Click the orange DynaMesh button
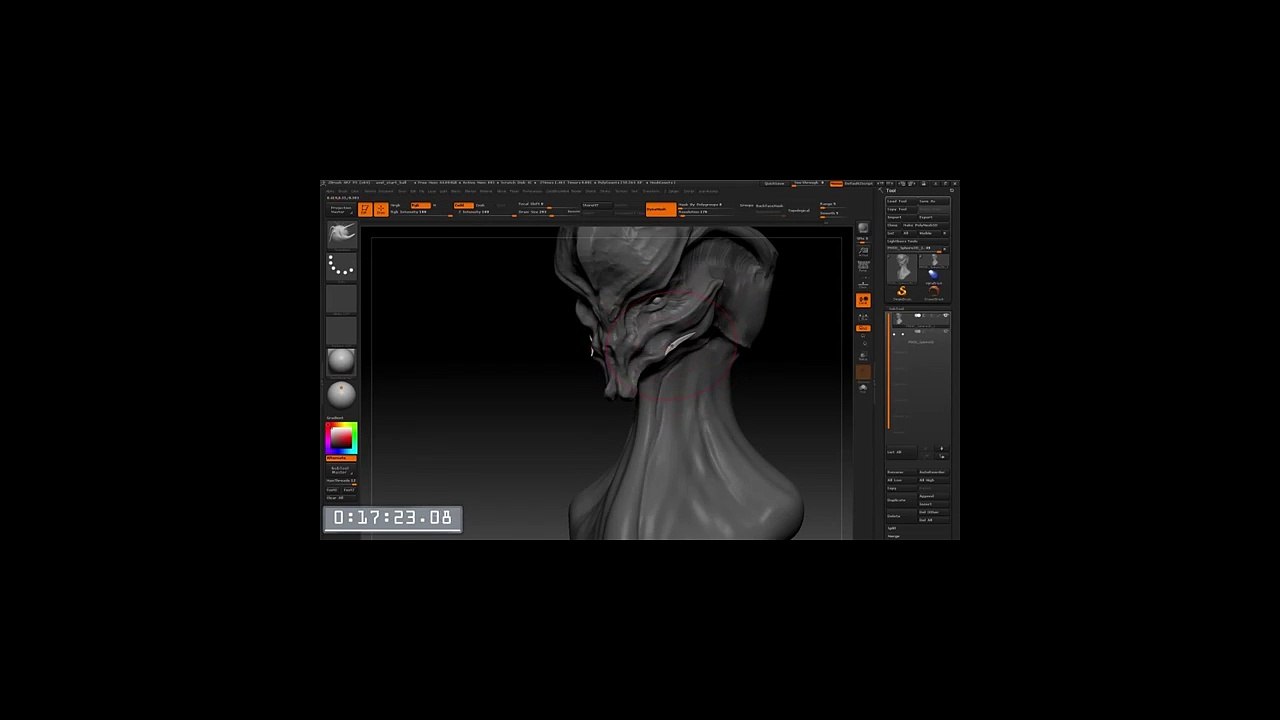Image resolution: width=1280 pixels, height=720 pixels. [x=661, y=209]
